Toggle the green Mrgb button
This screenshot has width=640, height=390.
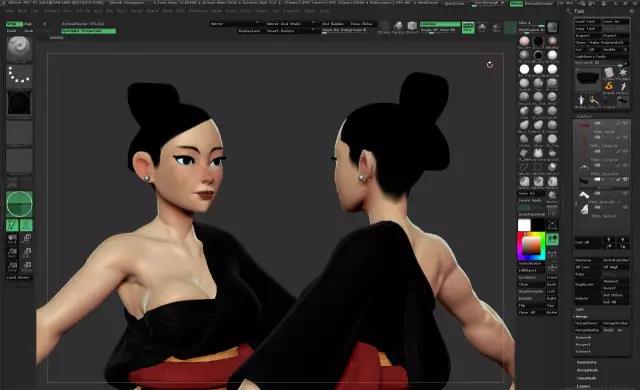(14, 24)
